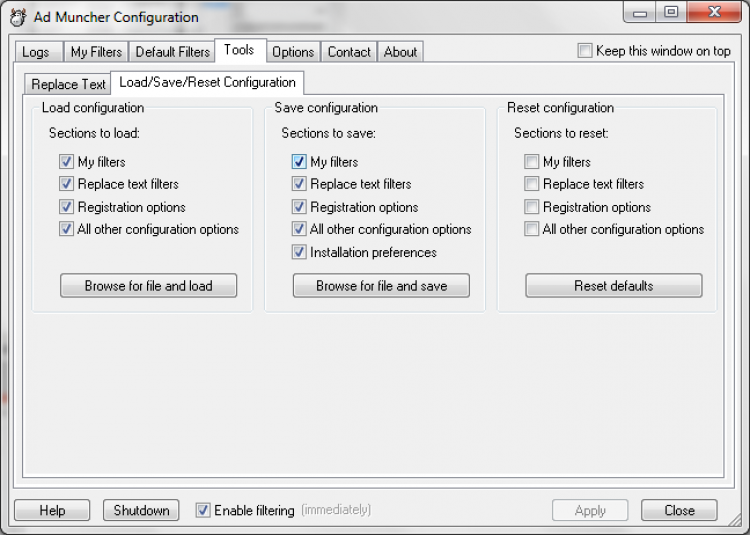Toggle Registration options under Save configuration
750x535 pixels.
[x=299, y=207]
